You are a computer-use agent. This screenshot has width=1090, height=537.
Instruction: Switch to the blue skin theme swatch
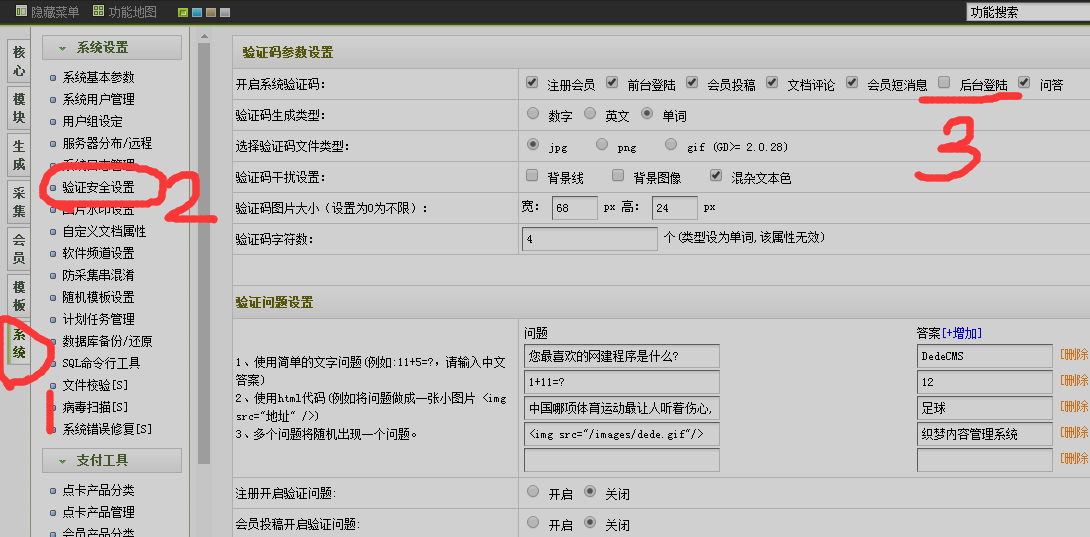coord(197,13)
